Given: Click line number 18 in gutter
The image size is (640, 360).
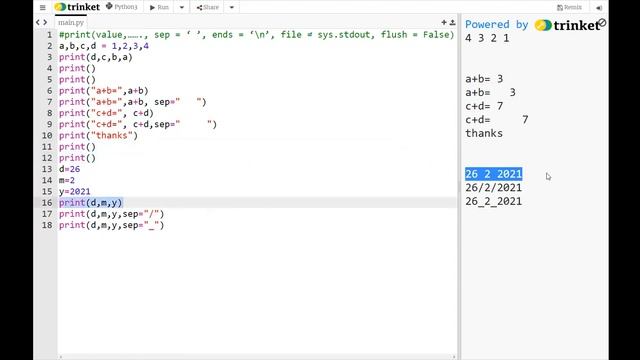Looking at the screenshot, I should 47,225.
